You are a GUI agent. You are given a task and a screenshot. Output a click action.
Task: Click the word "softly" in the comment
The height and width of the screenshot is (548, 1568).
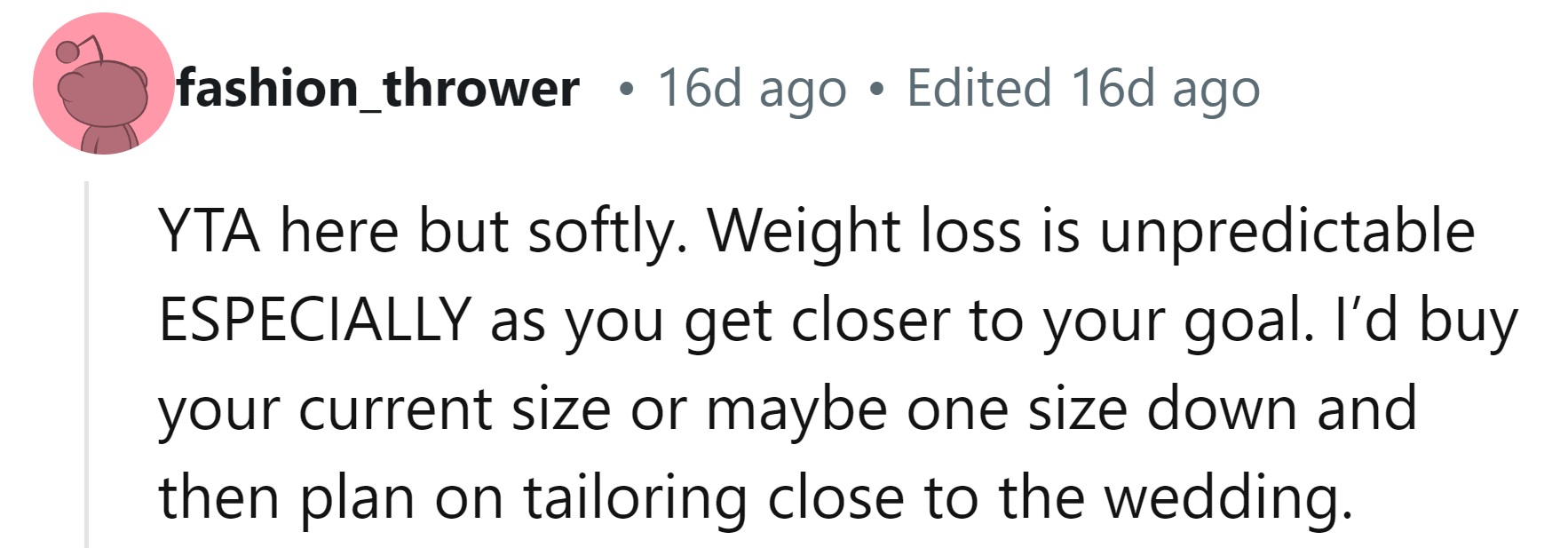[605, 231]
